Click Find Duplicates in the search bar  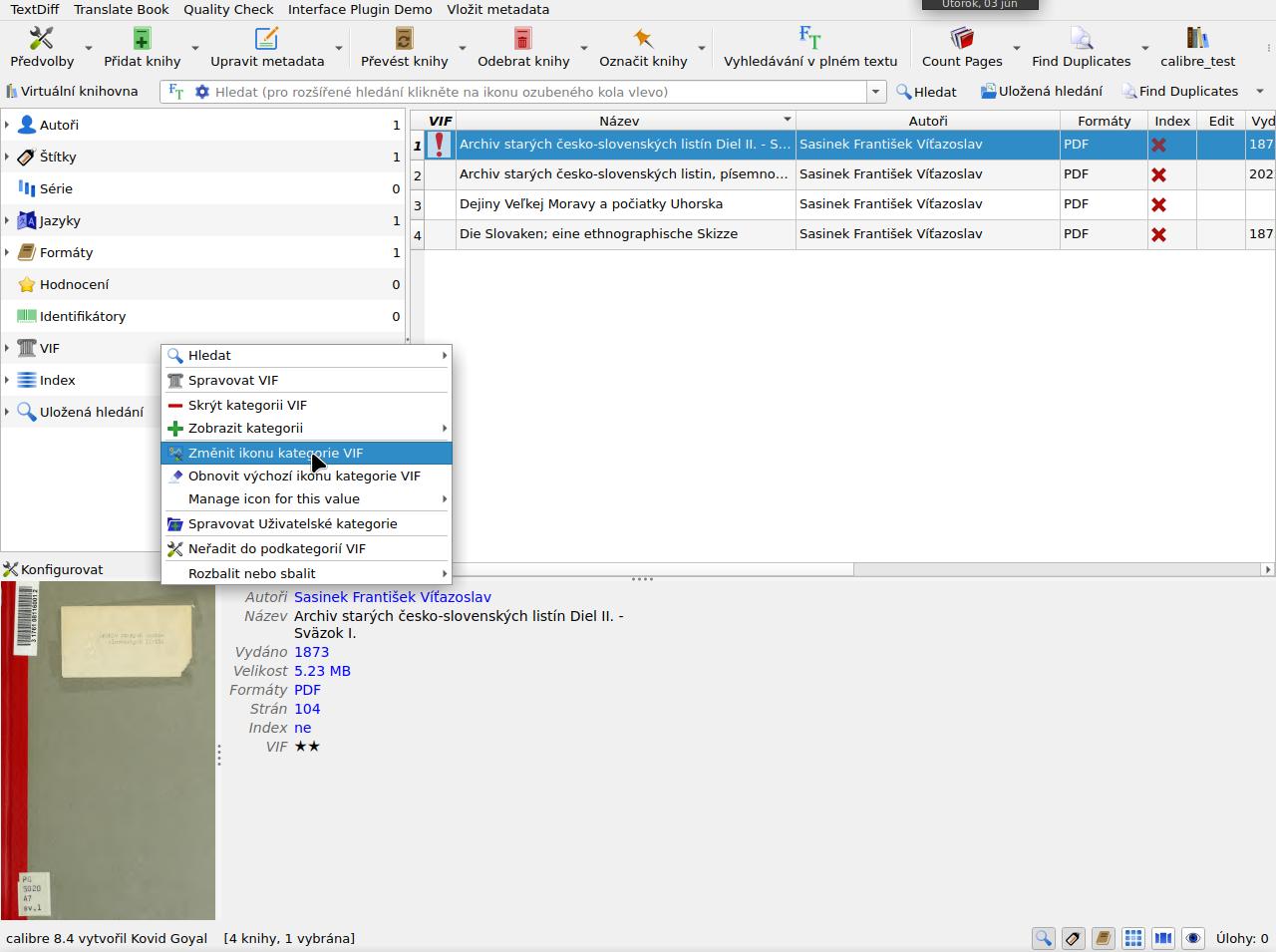(x=1180, y=92)
